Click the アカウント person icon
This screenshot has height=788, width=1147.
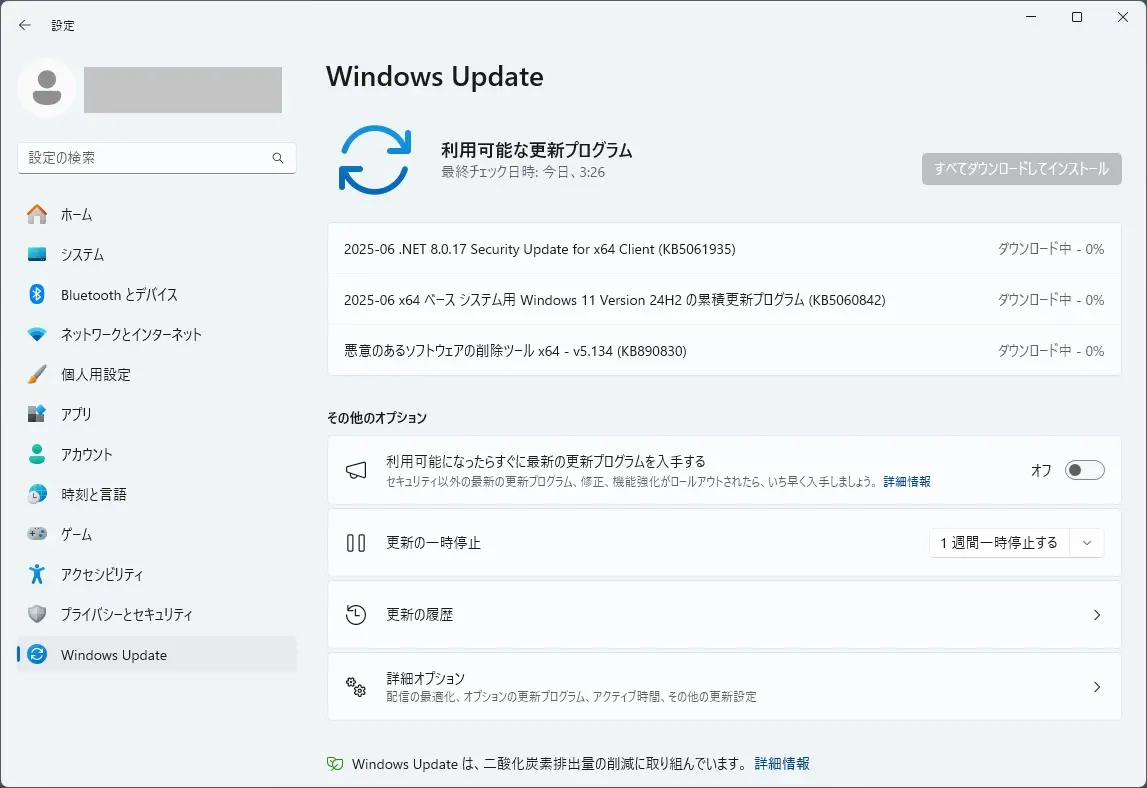pos(37,454)
